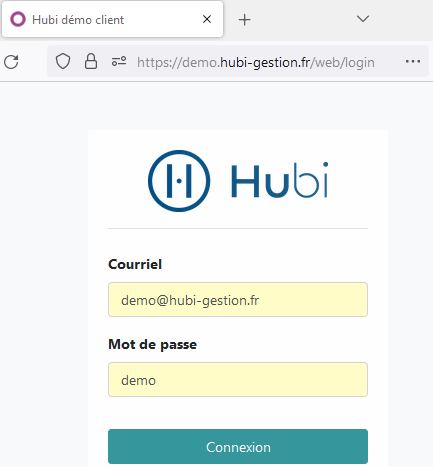This screenshot has width=433, height=467.
Task: Close the Hubi démo client tab
Action: [207, 19]
